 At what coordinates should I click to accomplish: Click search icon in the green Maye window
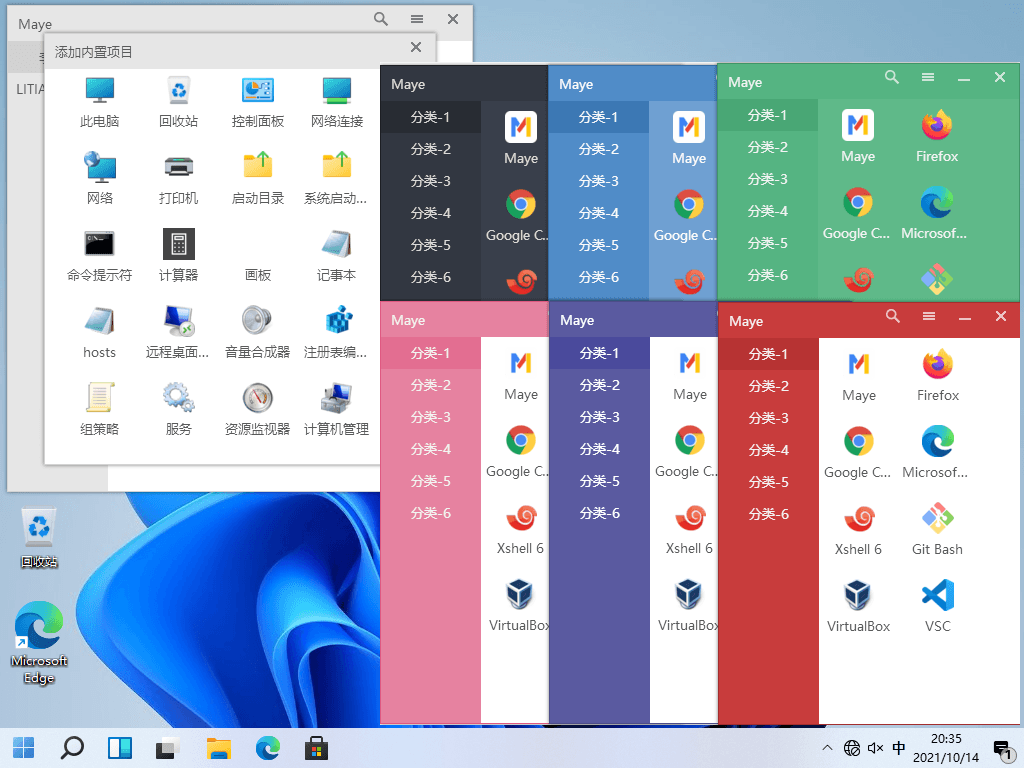pyautogui.click(x=892, y=78)
